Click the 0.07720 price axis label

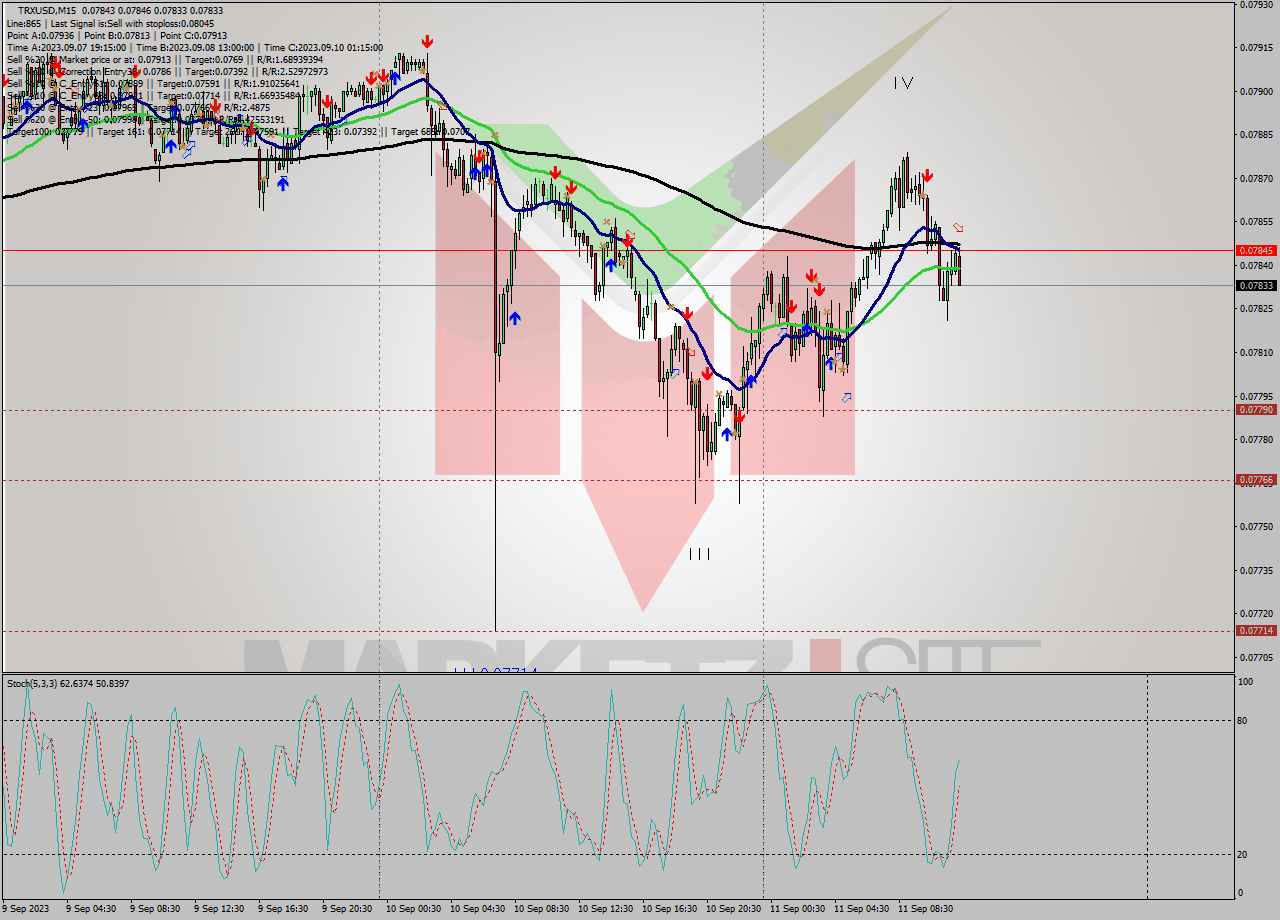tap(1256, 613)
